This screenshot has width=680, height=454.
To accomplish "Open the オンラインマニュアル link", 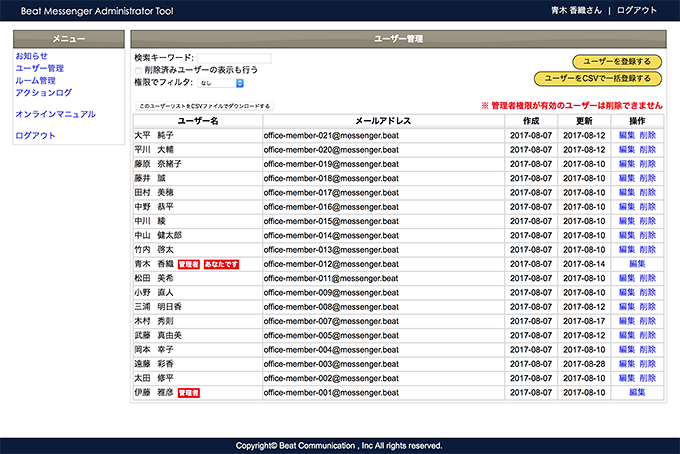I will pyautogui.click(x=55, y=114).
